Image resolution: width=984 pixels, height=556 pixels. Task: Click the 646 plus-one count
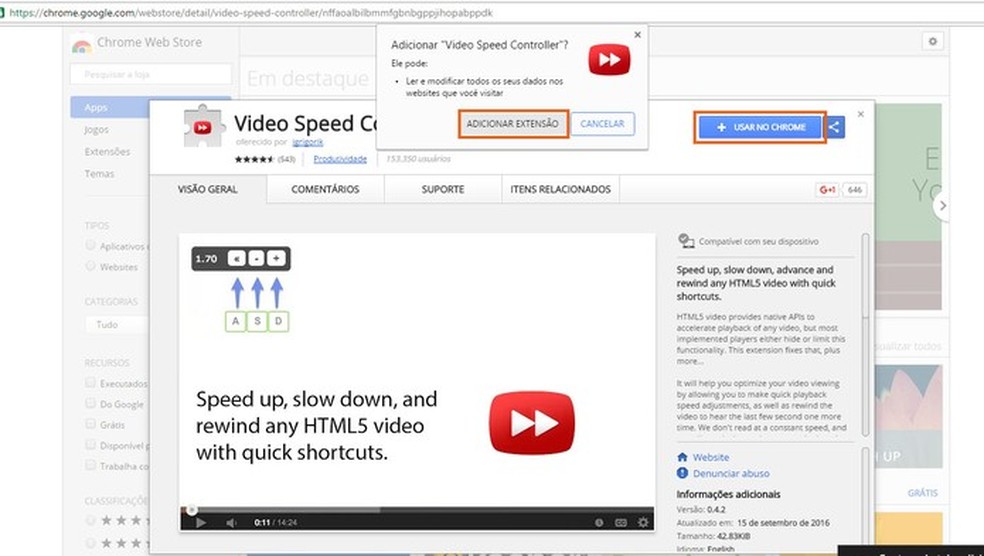pos(855,190)
